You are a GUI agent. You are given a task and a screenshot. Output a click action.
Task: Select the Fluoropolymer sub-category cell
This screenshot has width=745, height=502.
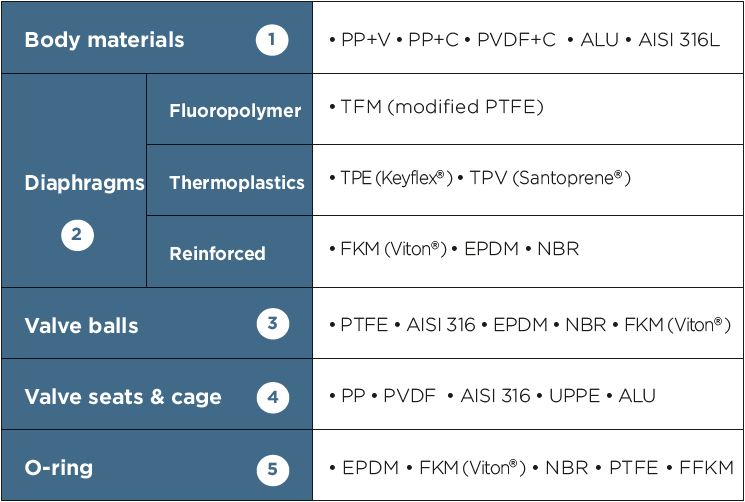point(235,111)
